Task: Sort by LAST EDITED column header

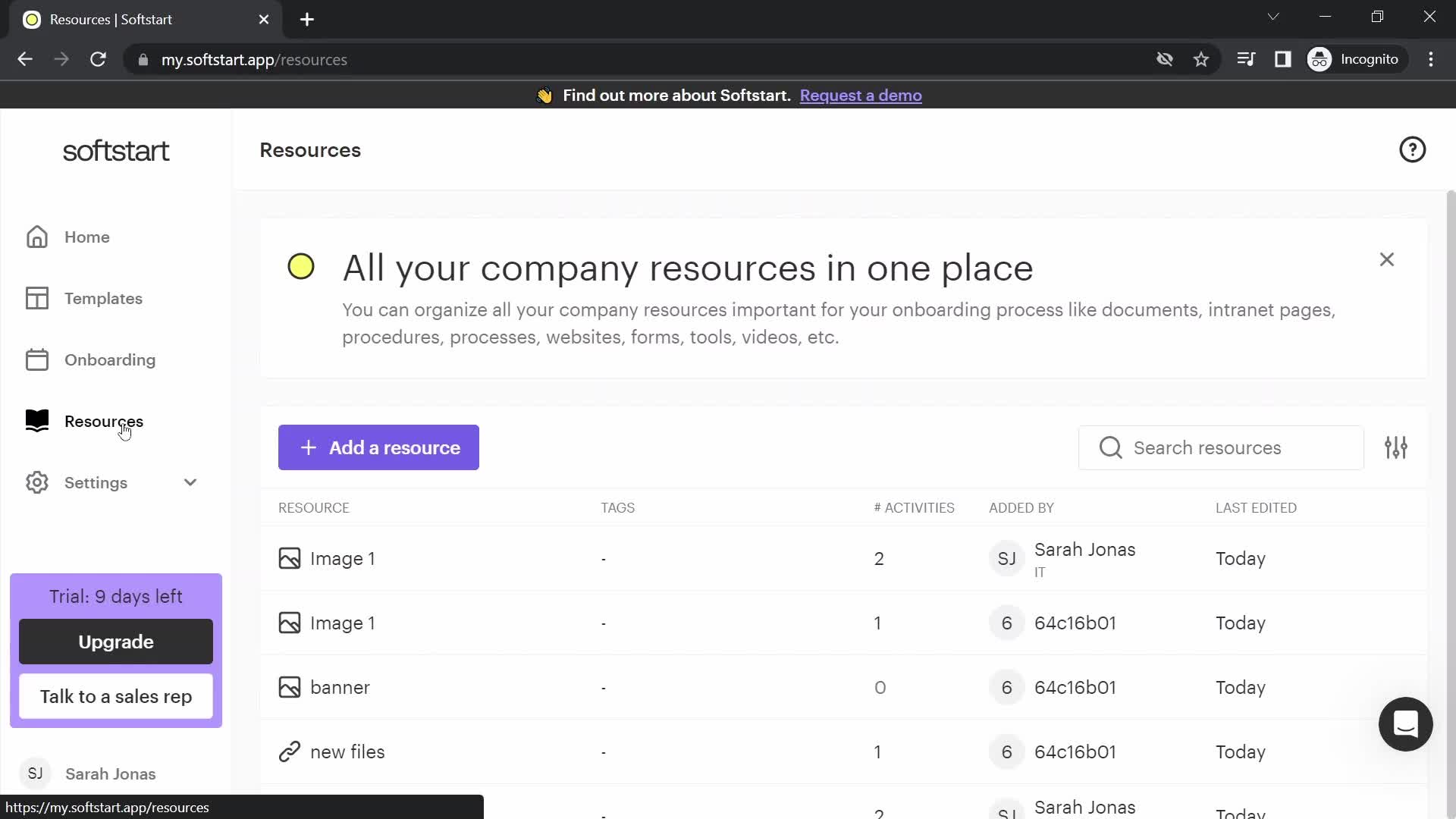Action: coord(1256,507)
